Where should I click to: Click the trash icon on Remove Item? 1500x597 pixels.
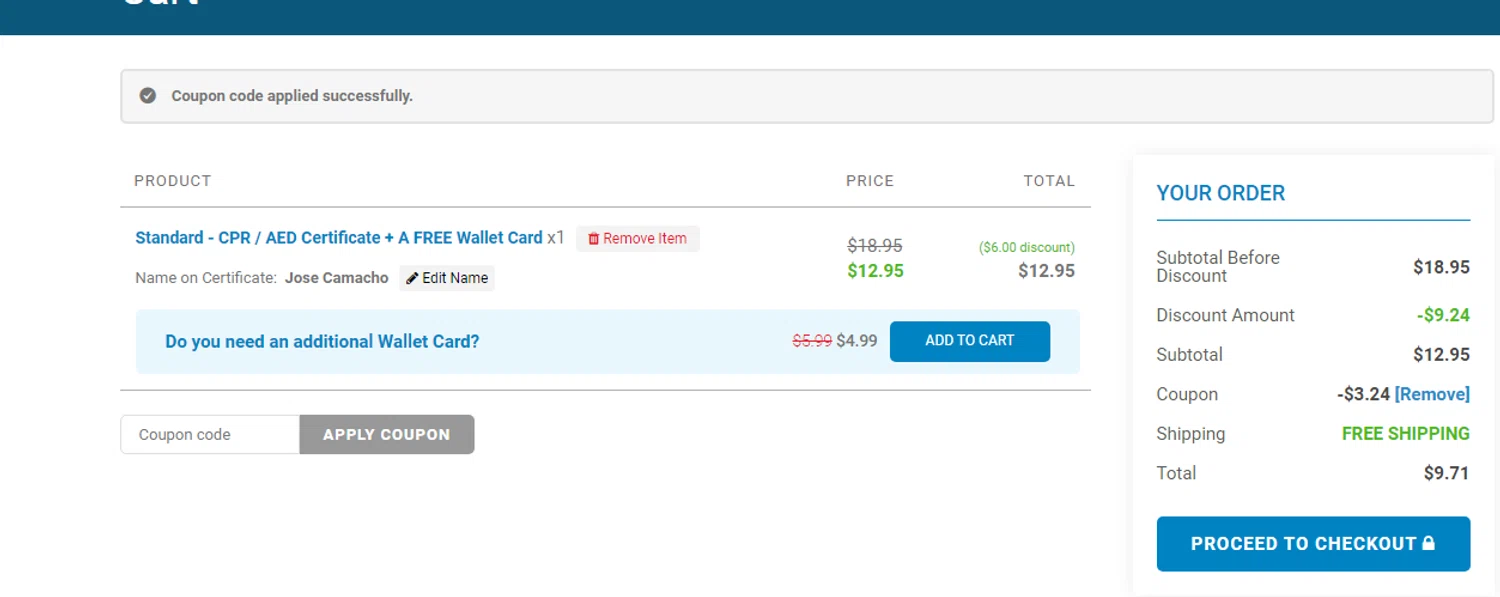click(593, 239)
